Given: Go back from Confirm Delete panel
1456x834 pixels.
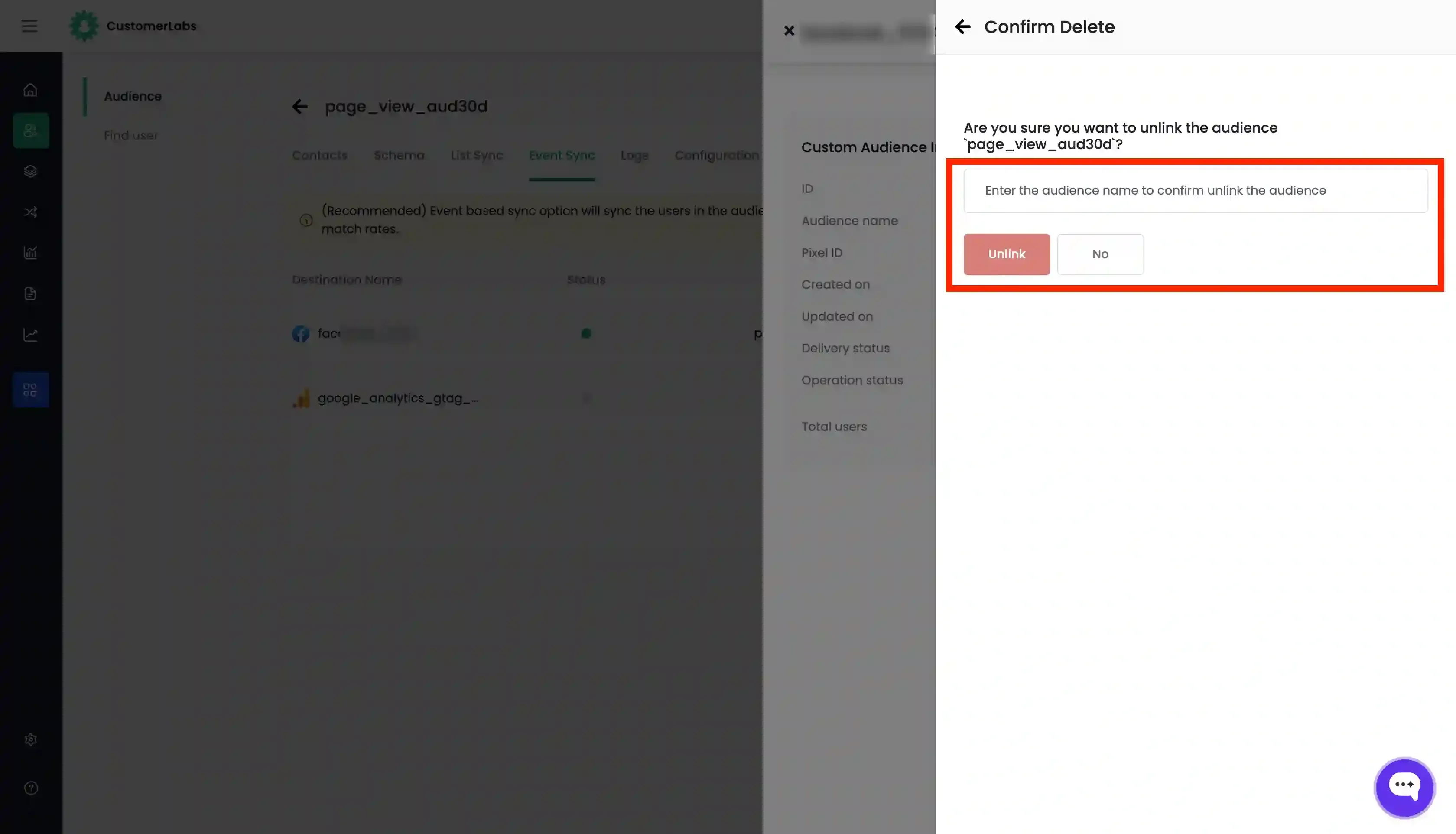Looking at the screenshot, I should tap(962, 26).
